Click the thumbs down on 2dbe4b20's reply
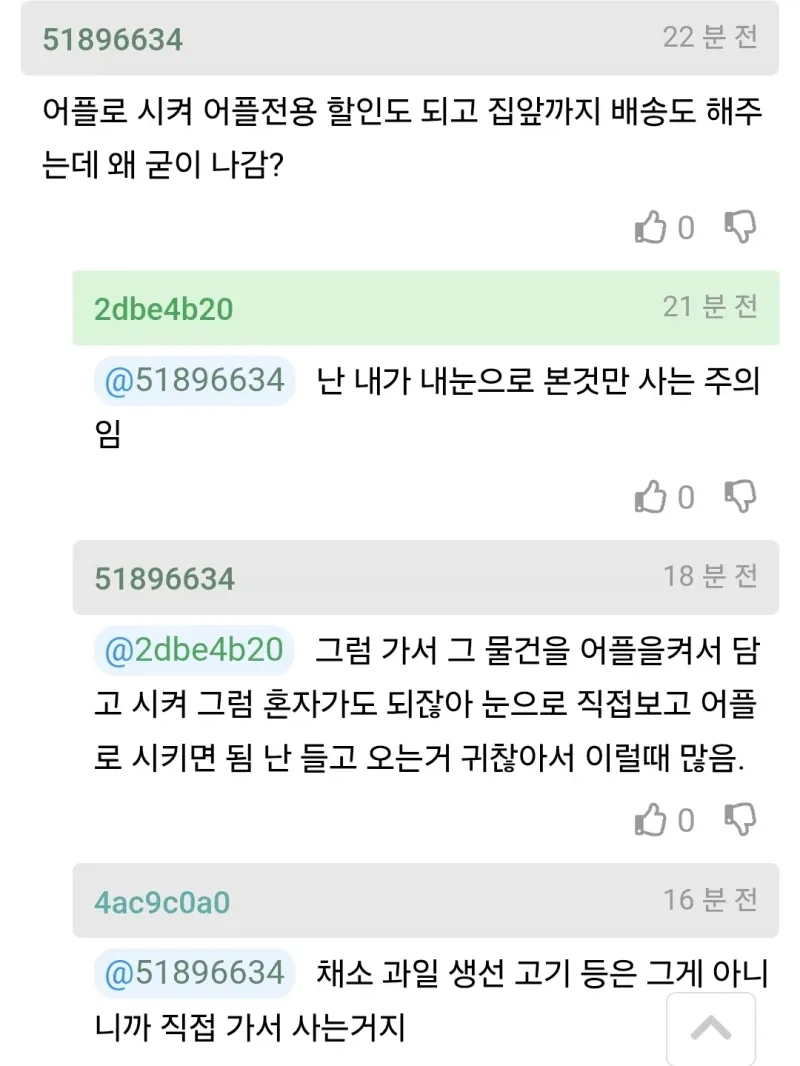The height and width of the screenshot is (1066, 800). pos(740,496)
